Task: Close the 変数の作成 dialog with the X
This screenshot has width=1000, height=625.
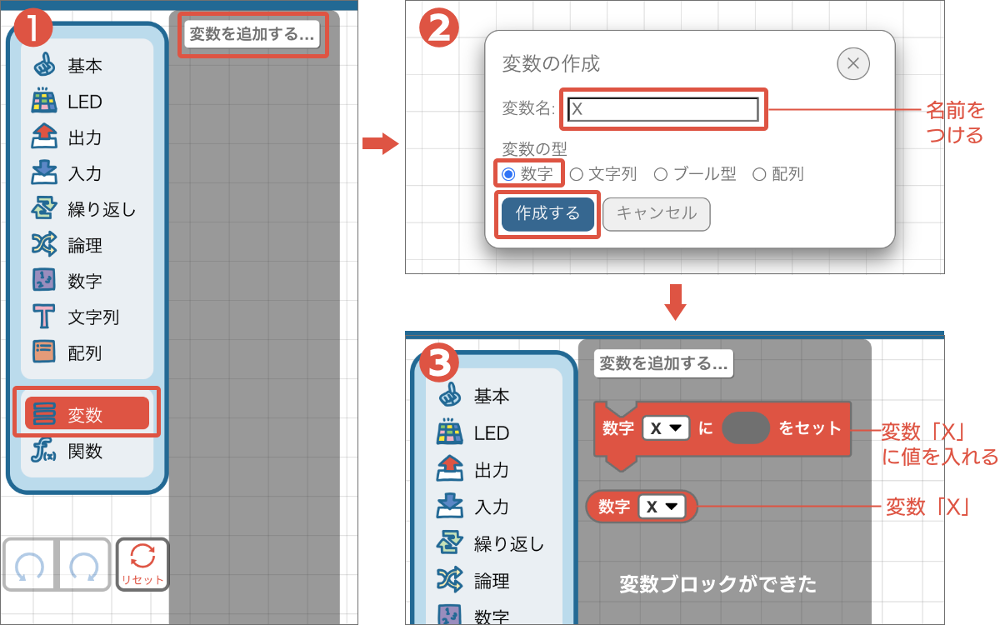Action: (853, 64)
